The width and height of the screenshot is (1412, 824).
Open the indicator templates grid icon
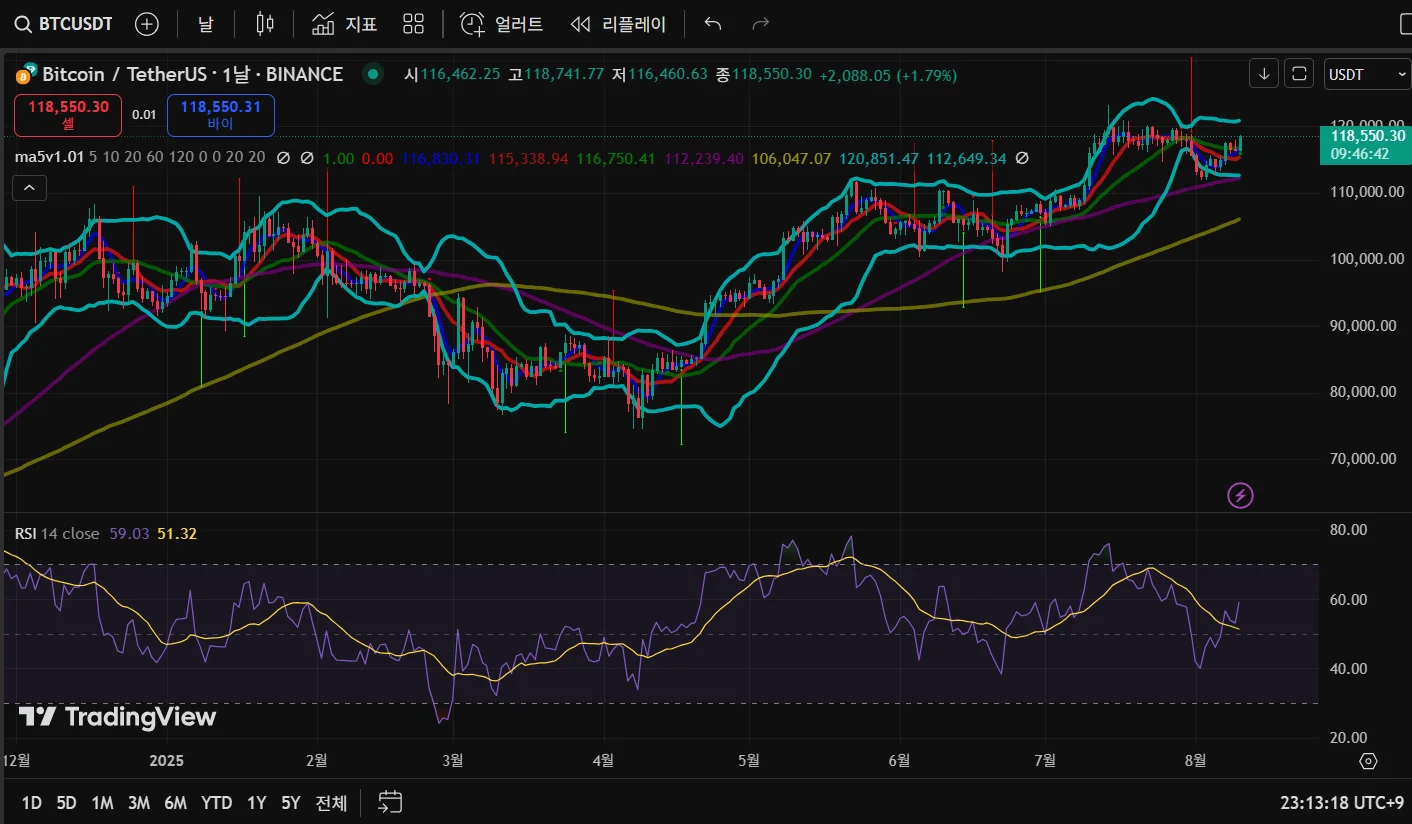413,24
